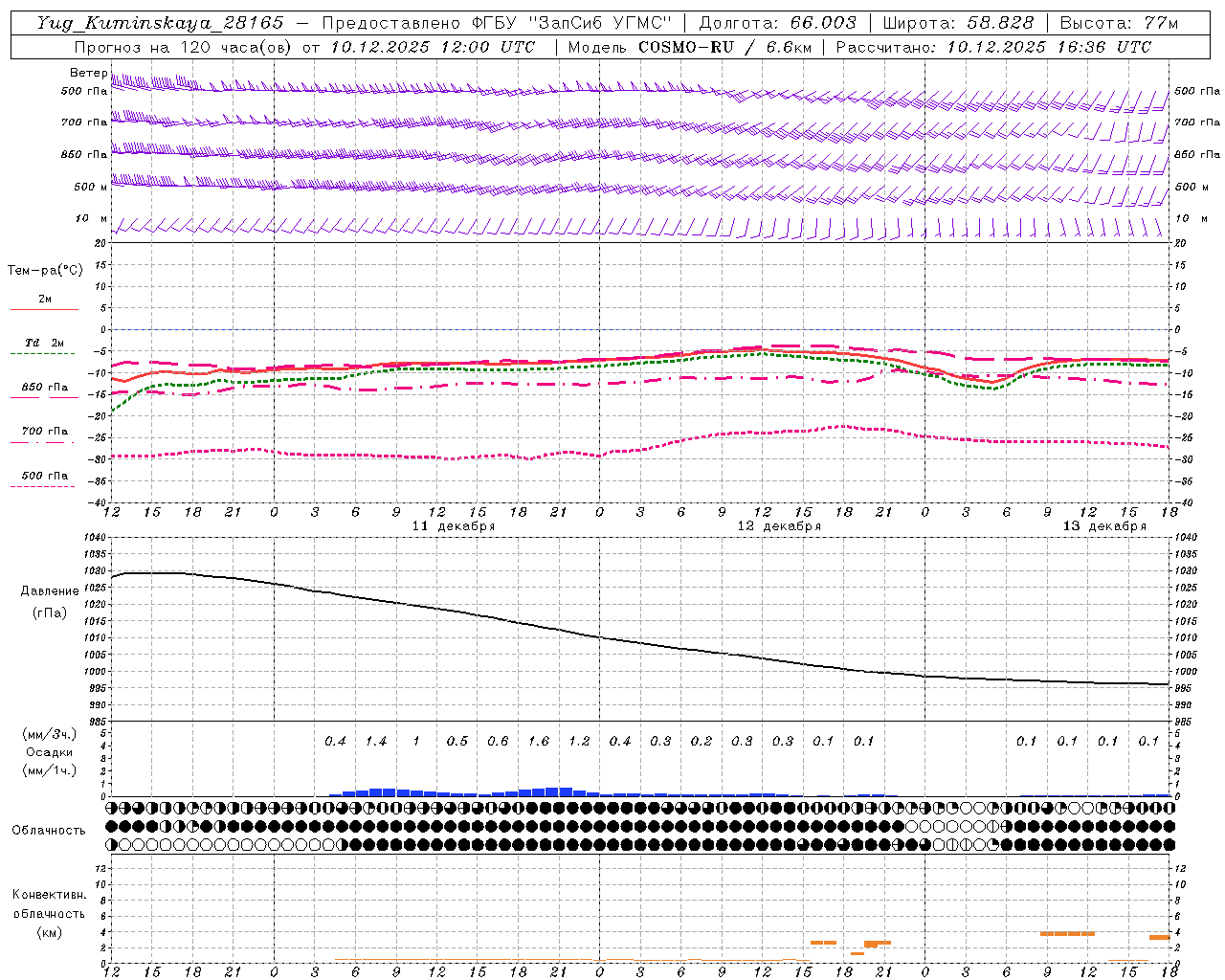Click the Рассчитано: 10.12.2025 16:36 UTC timestamp
The height and width of the screenshot is (980, 1225).
(x=993, y=47)
